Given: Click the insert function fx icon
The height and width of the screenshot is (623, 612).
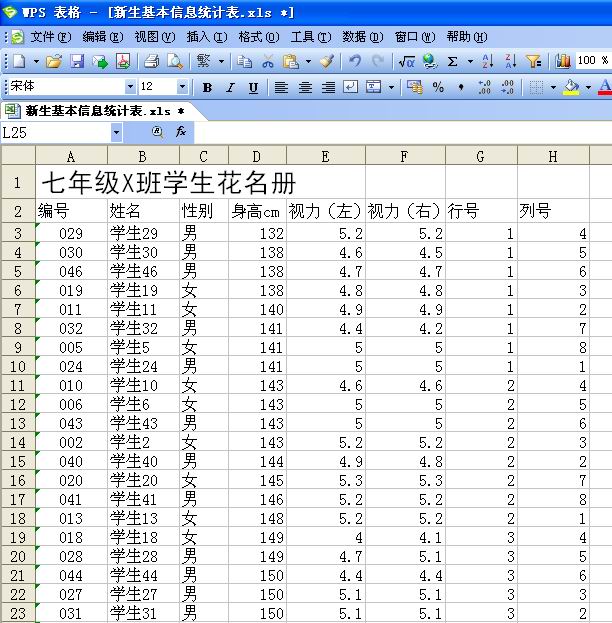Looking at the screenshot, I should (181, 132).
